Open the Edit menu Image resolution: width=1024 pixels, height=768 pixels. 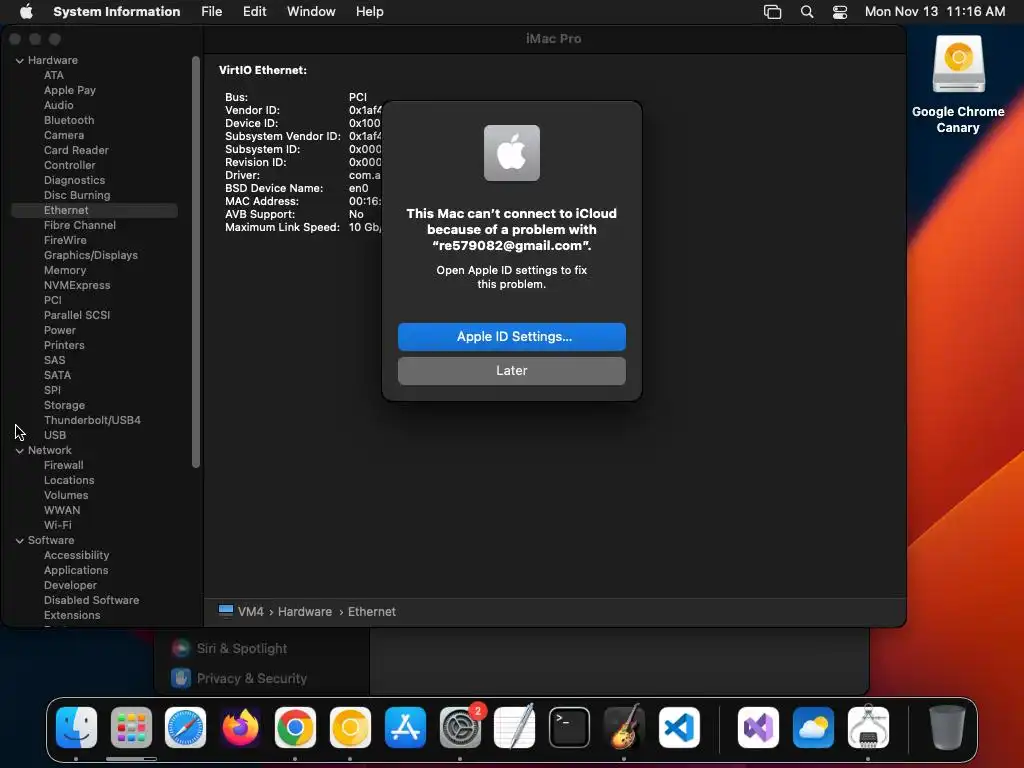(x=254, y=11)
